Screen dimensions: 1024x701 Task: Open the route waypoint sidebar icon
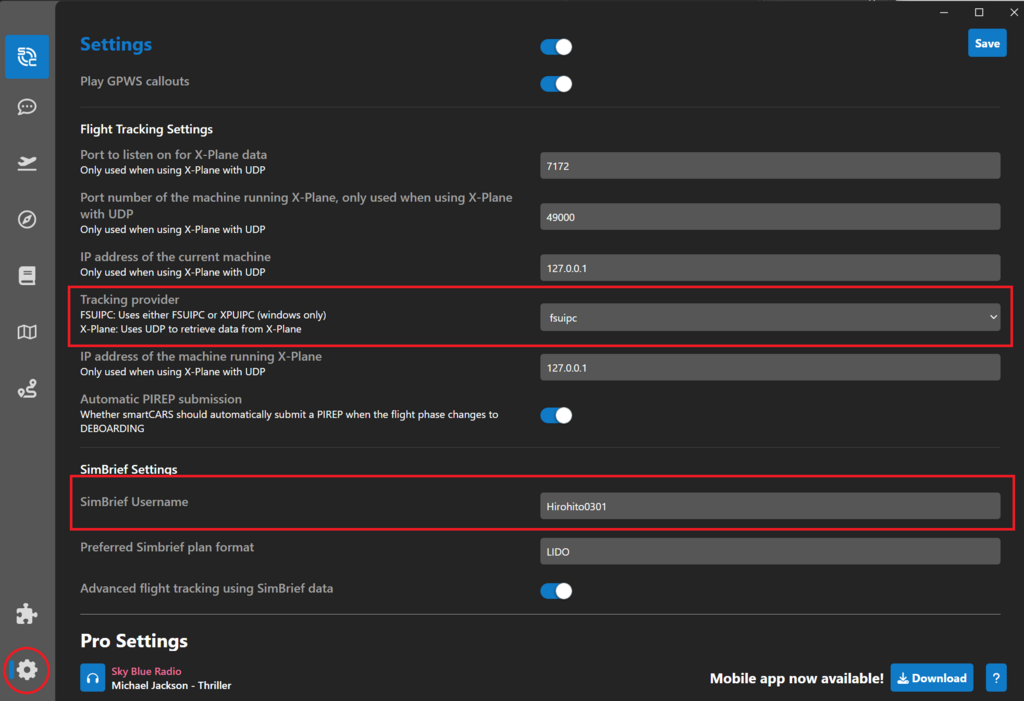click(27, 389)
